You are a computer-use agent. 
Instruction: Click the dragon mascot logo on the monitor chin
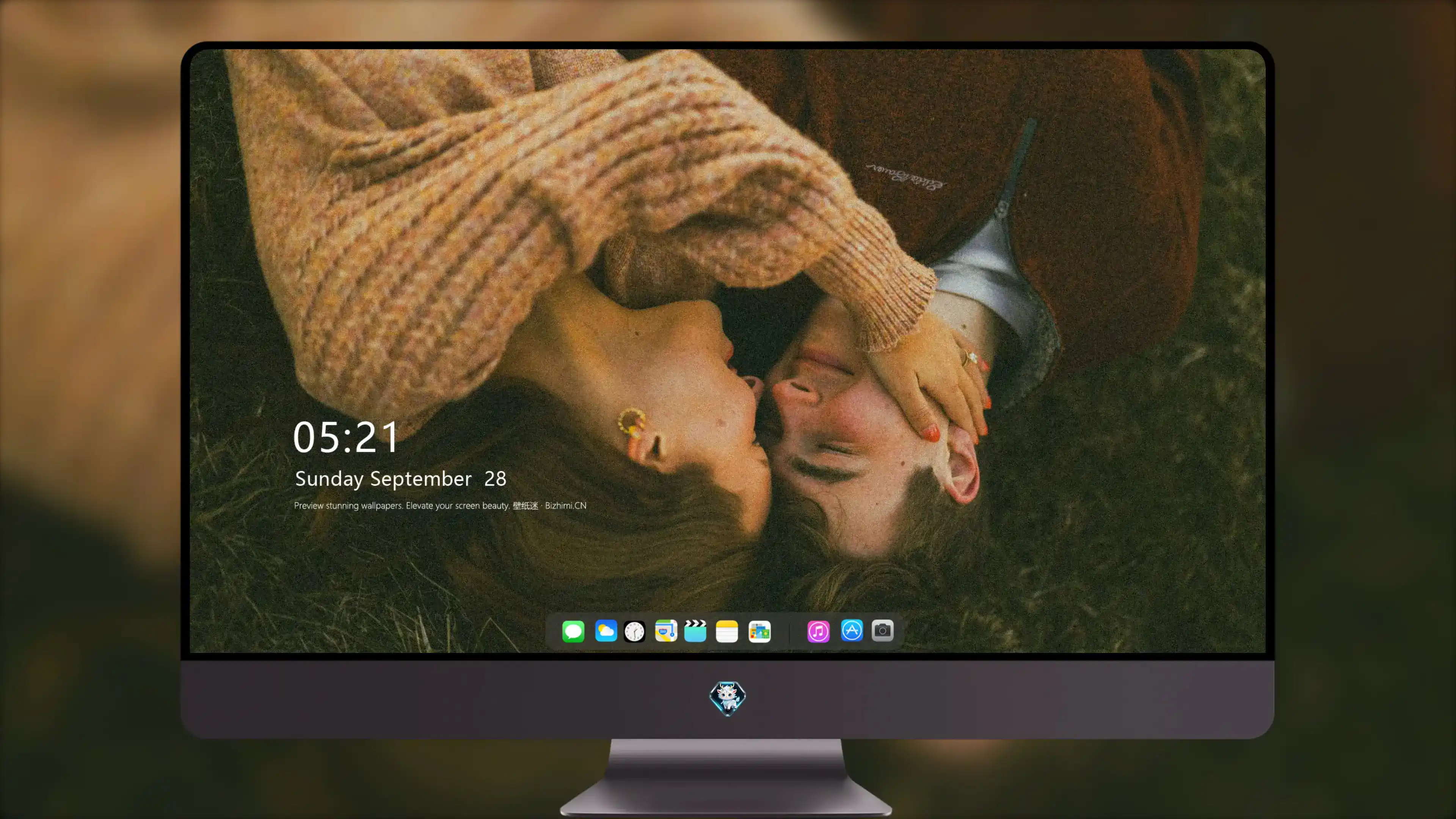click(x=728, y=698)
